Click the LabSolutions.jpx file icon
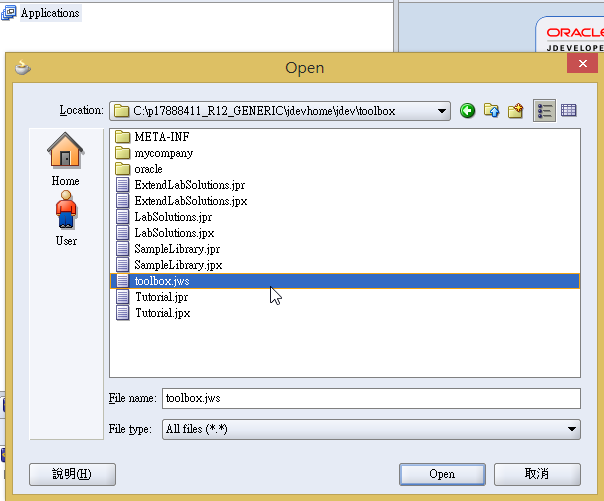This screenshot has height=501, width=604. [x=122, y=233]
